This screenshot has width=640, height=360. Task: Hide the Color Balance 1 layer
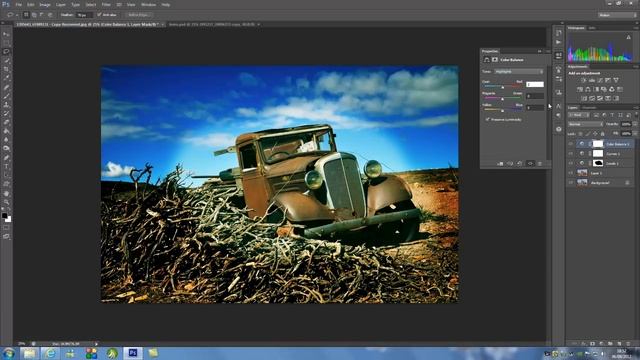click(x=570, y=144)
